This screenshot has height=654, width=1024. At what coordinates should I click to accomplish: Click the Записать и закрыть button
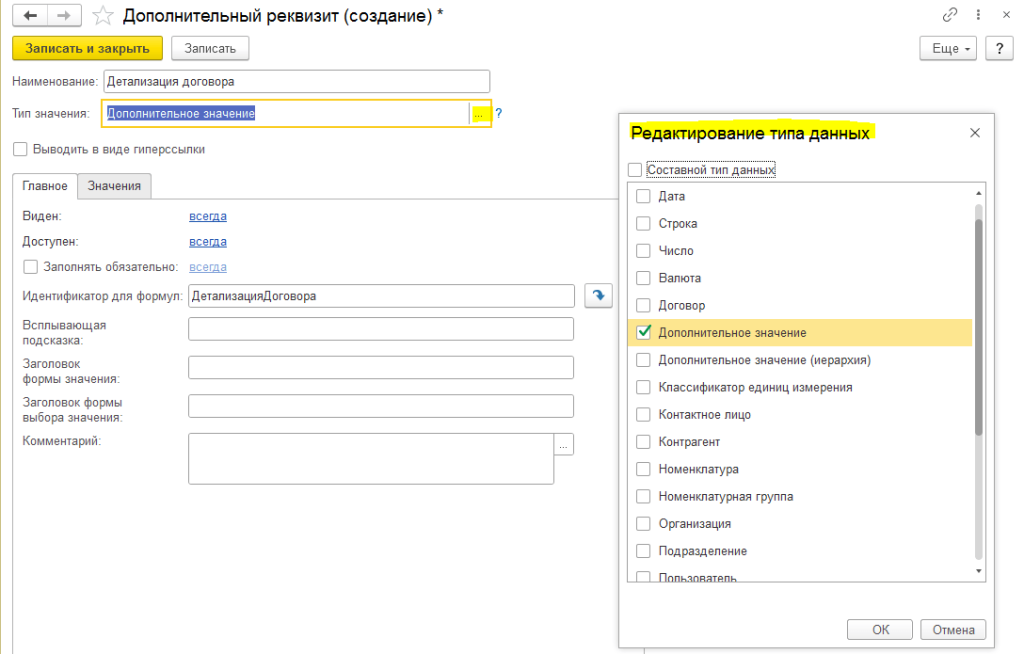coord(88,48)
